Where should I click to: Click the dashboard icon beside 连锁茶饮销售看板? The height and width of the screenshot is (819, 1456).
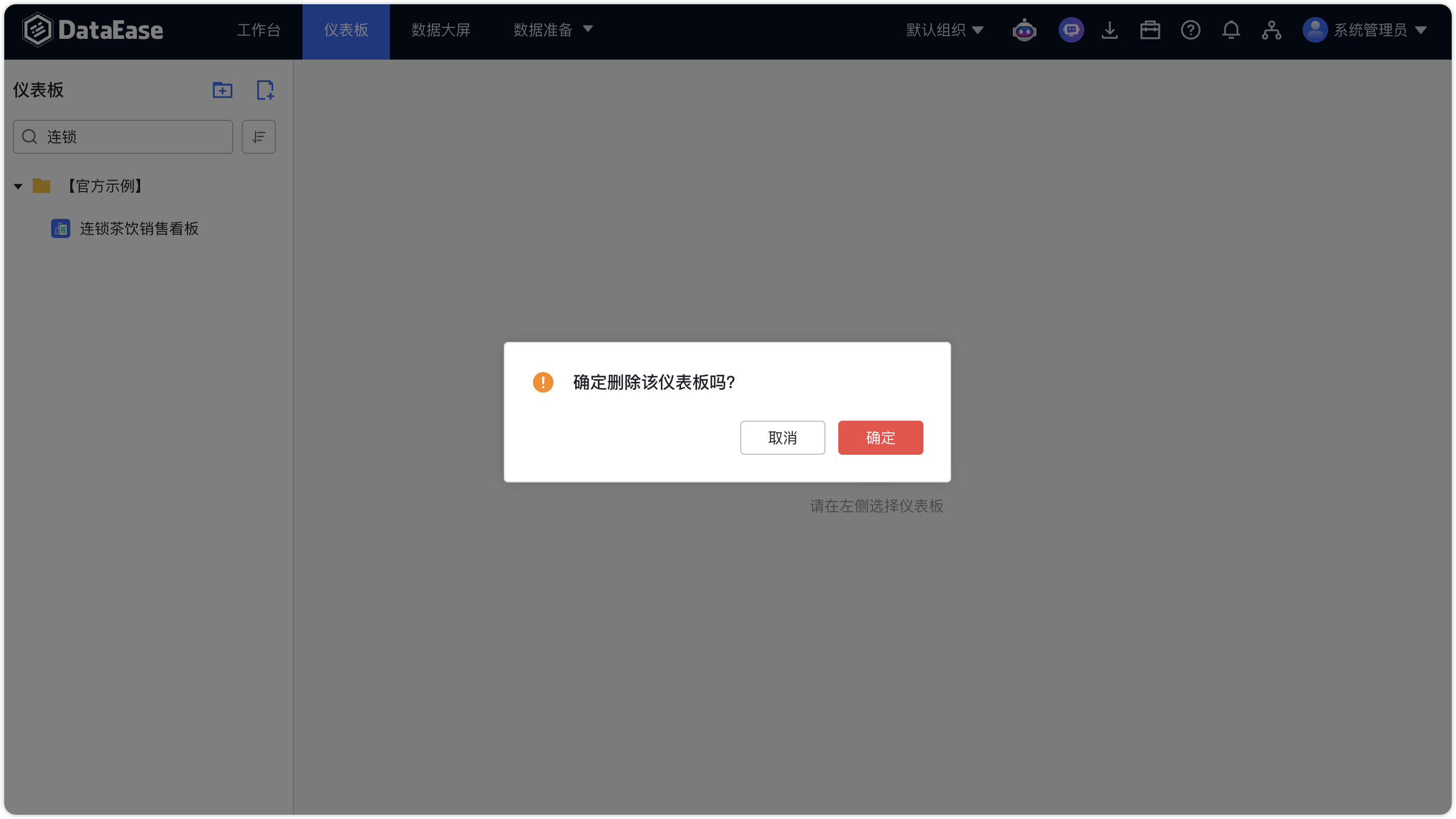61,228
